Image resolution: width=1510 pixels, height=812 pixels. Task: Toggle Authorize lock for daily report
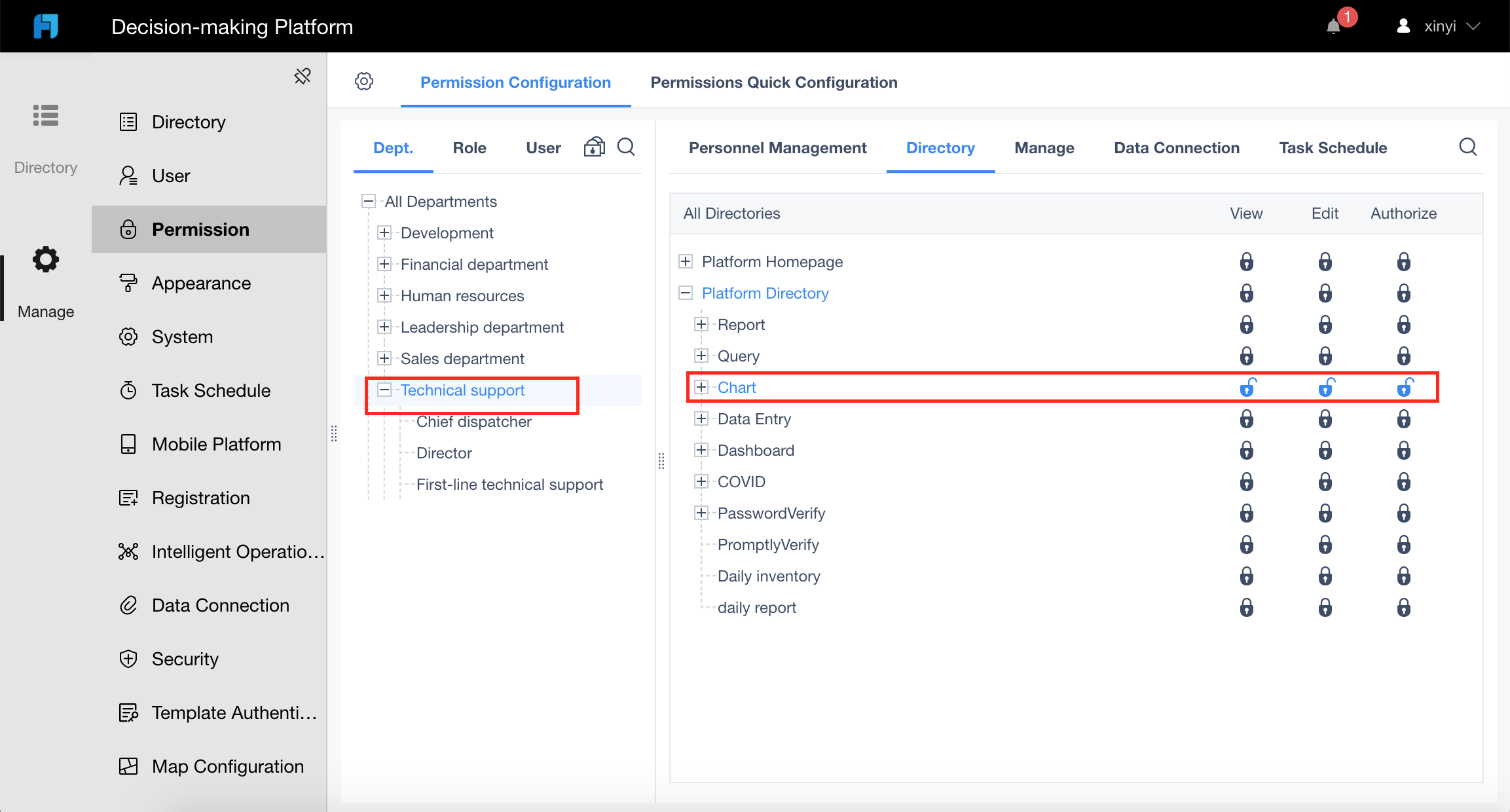1404,608
